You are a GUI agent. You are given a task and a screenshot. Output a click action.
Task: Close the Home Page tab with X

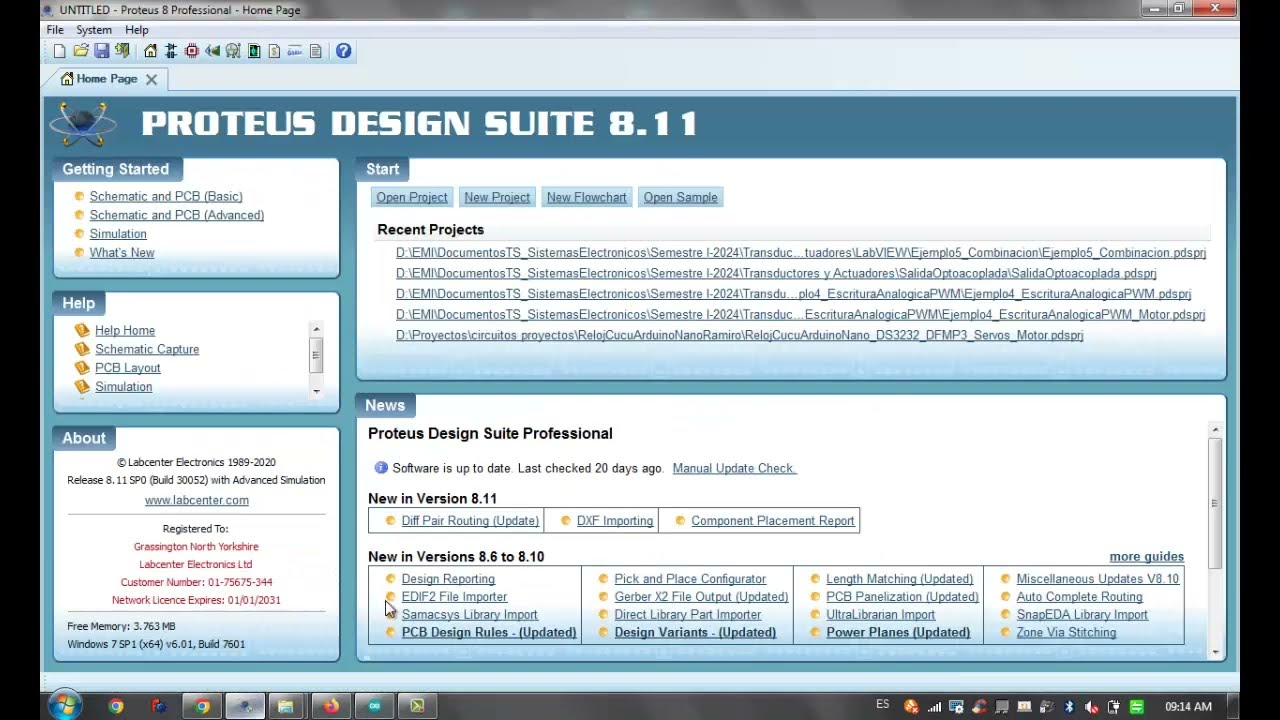click(151, 79)
